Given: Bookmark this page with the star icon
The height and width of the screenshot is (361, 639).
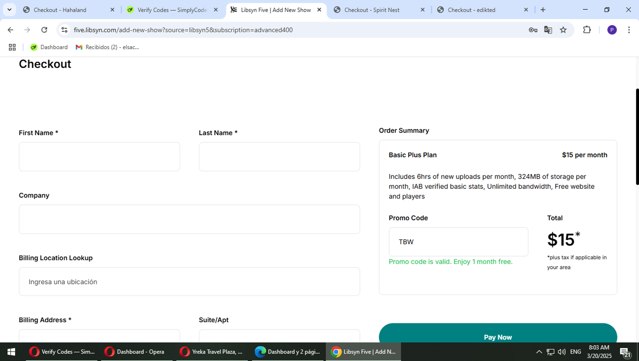Looking at the screenshot, I should 563,30.
